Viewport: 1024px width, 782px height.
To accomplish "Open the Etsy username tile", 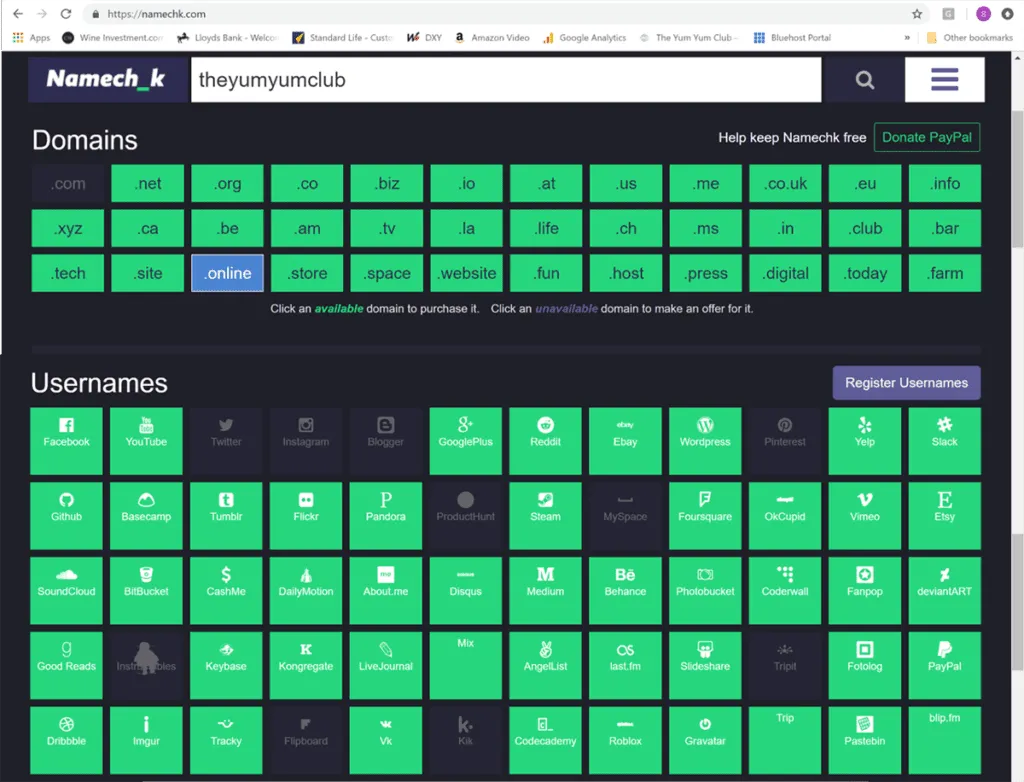I will click(x=944, y=515).
